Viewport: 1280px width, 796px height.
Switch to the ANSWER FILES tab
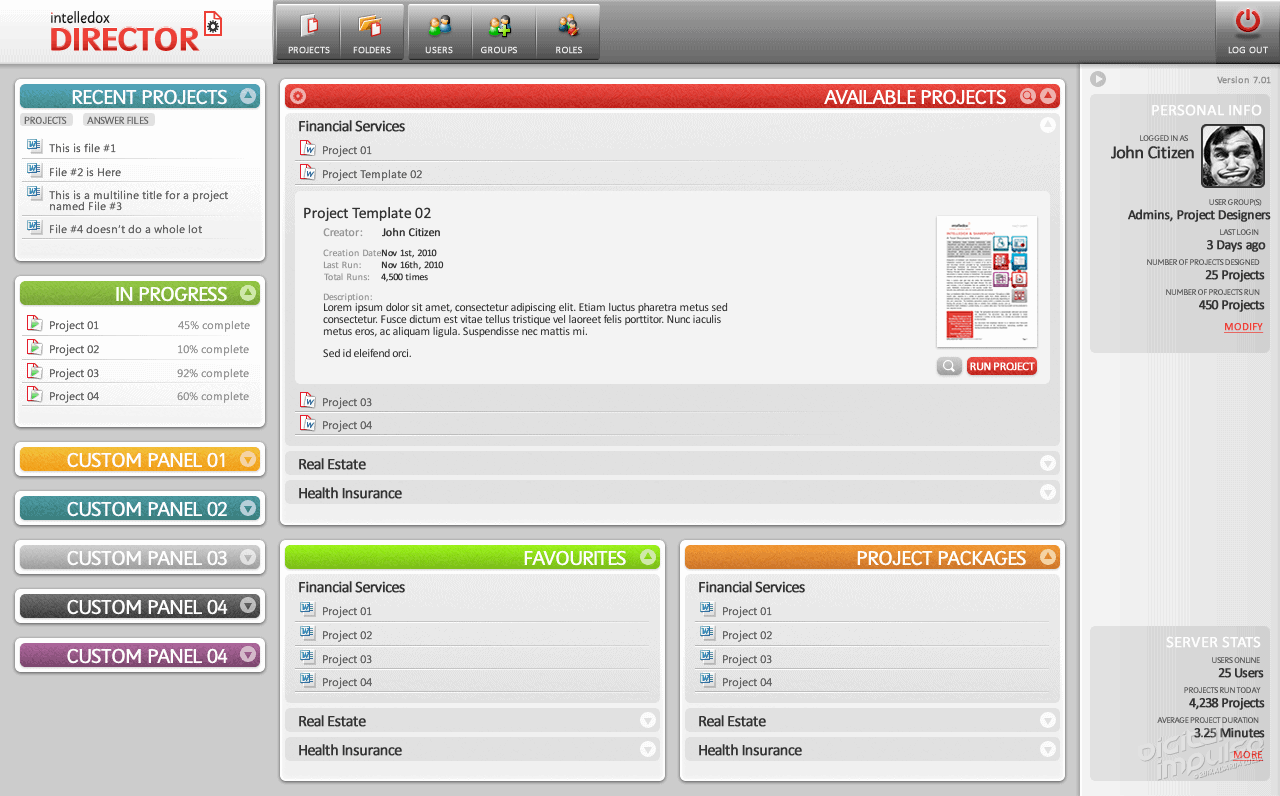tap(118, 119)
